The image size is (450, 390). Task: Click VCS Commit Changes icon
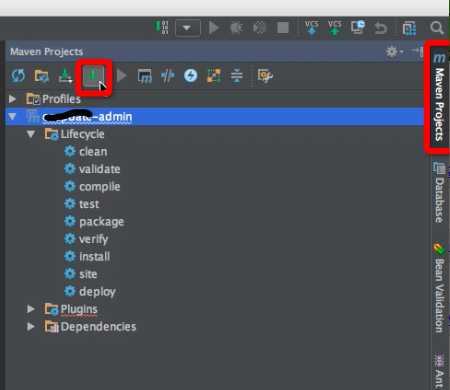point(334,28)
